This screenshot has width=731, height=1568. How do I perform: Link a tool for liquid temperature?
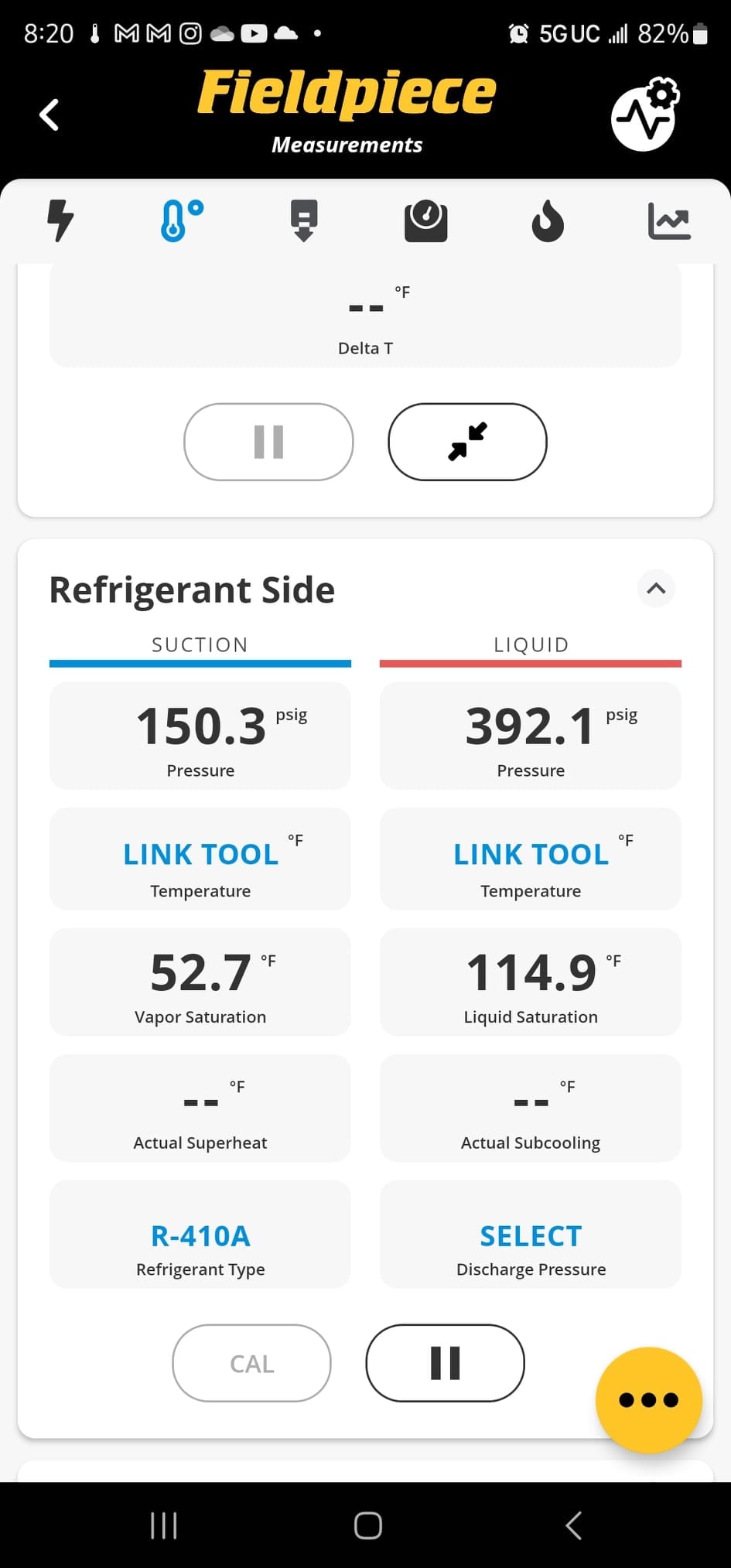pos(531,859)
